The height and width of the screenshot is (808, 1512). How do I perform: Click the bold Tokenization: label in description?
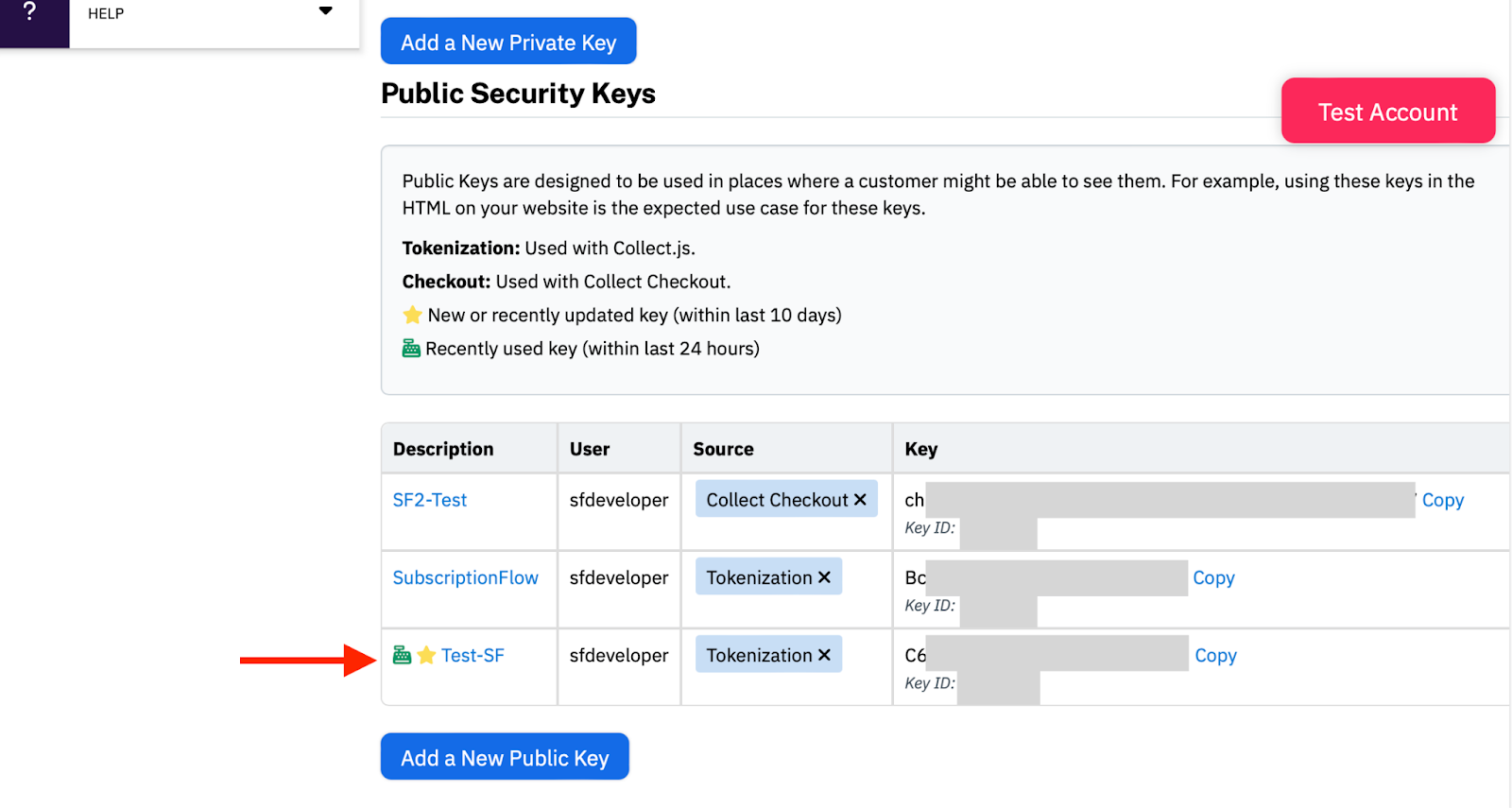click(461, 249)
